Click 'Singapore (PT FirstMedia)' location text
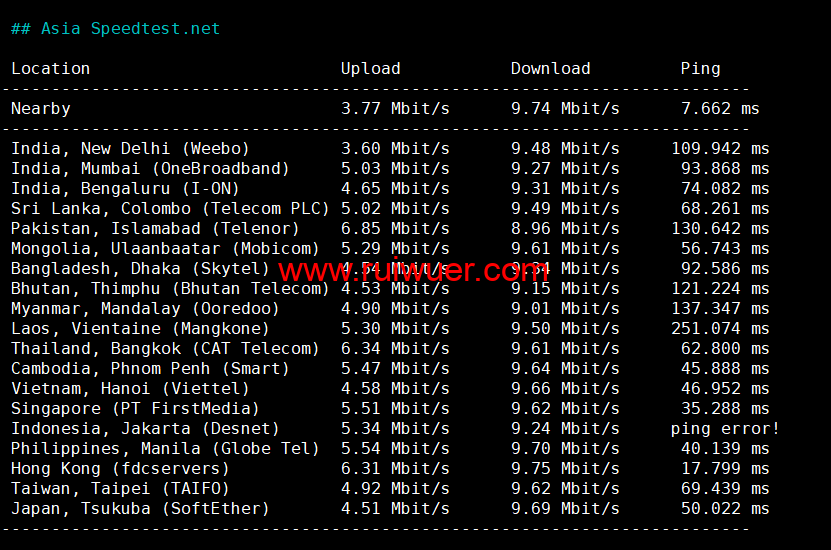 click(135, 408)
